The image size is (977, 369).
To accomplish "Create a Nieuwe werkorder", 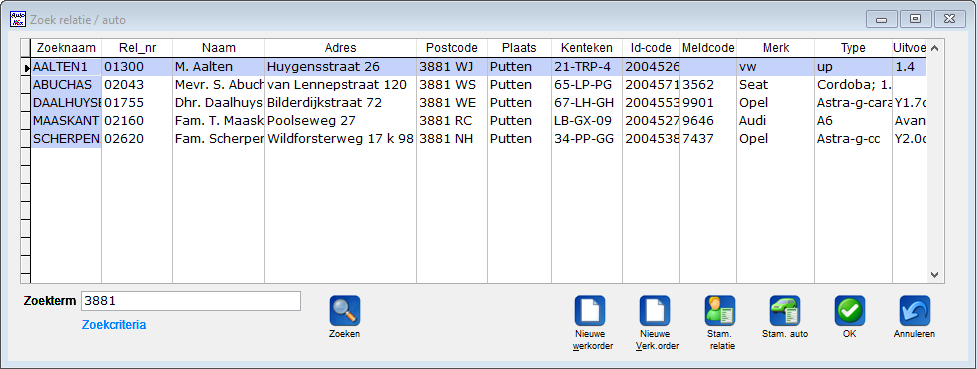I will pyautogui.click(x=589, y=310).
